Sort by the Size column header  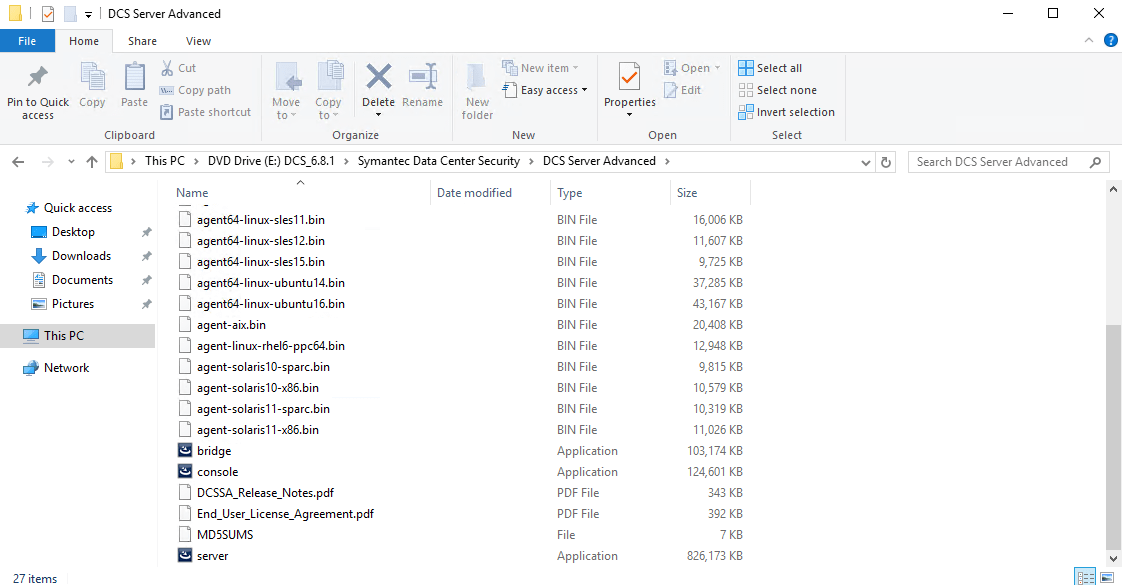pos(687,192)
